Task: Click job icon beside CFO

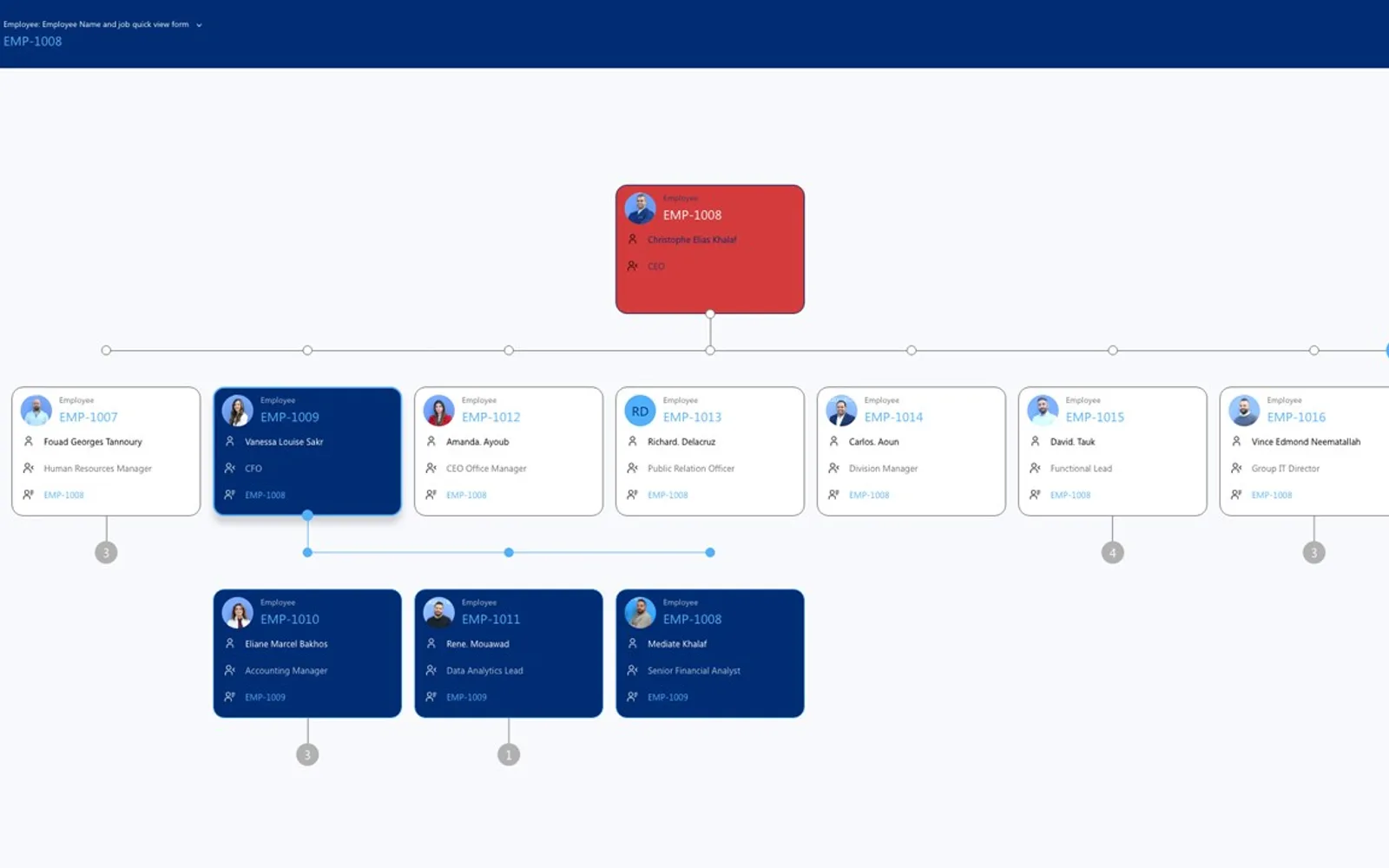Action: (x=230, y=469)
